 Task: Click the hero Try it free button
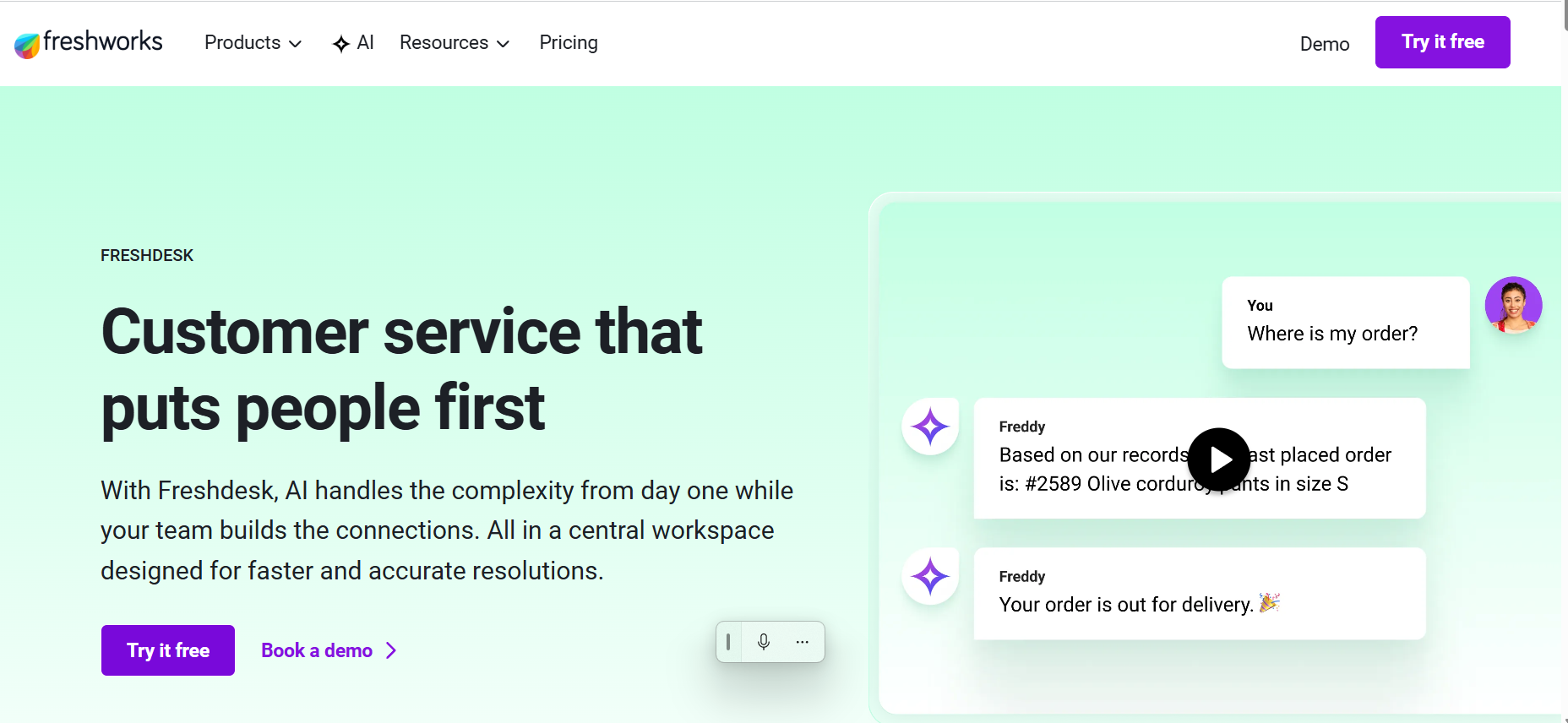coord(168,650)
